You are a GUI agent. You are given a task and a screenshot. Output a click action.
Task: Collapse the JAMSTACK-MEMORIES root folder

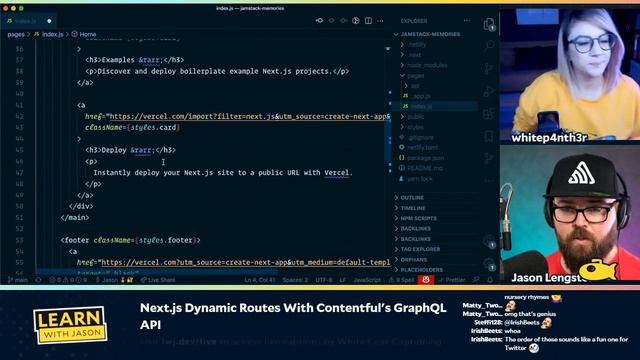point(427,34)
